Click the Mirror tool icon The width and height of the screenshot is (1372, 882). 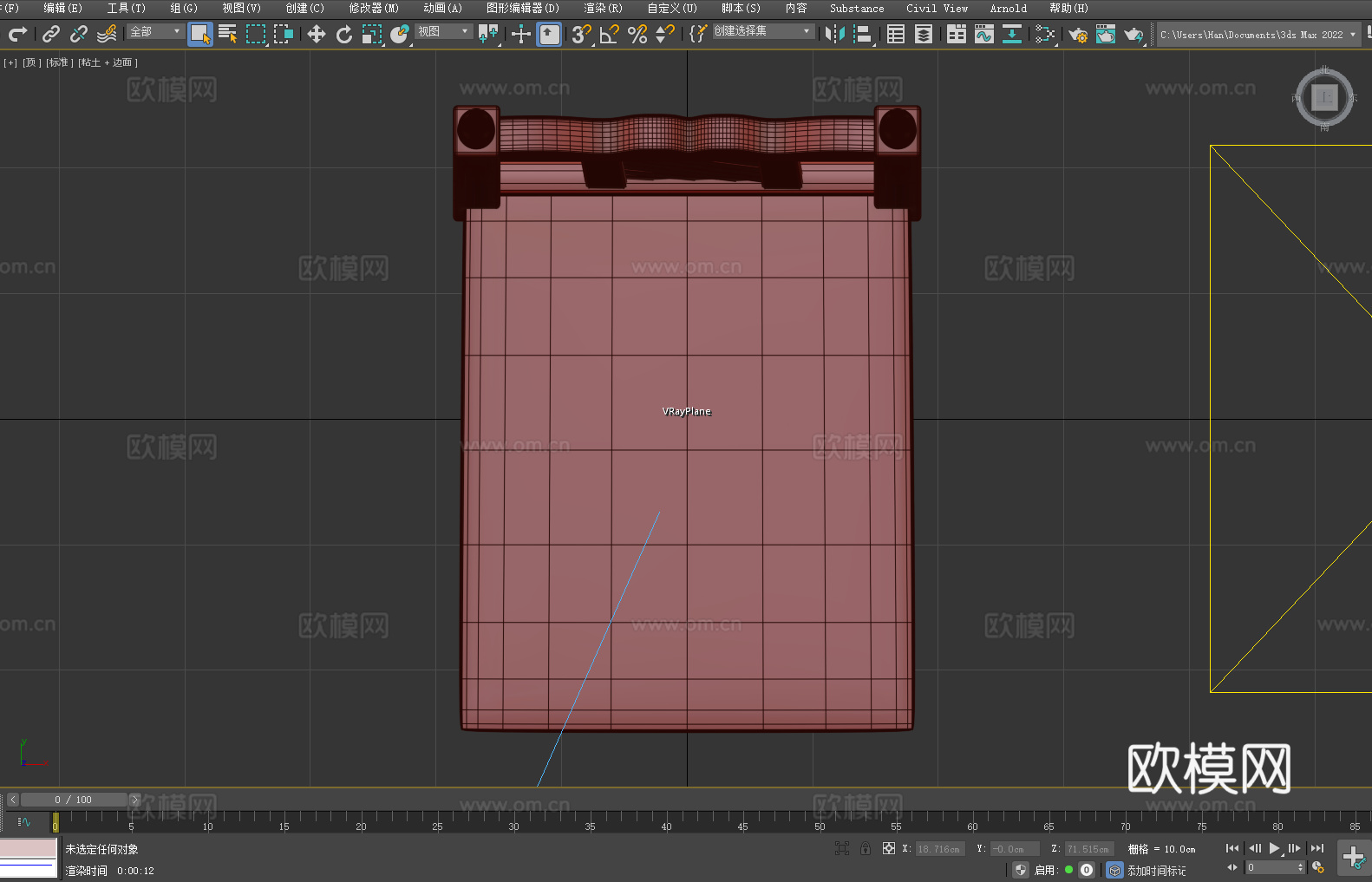click(x=835, y=34)
